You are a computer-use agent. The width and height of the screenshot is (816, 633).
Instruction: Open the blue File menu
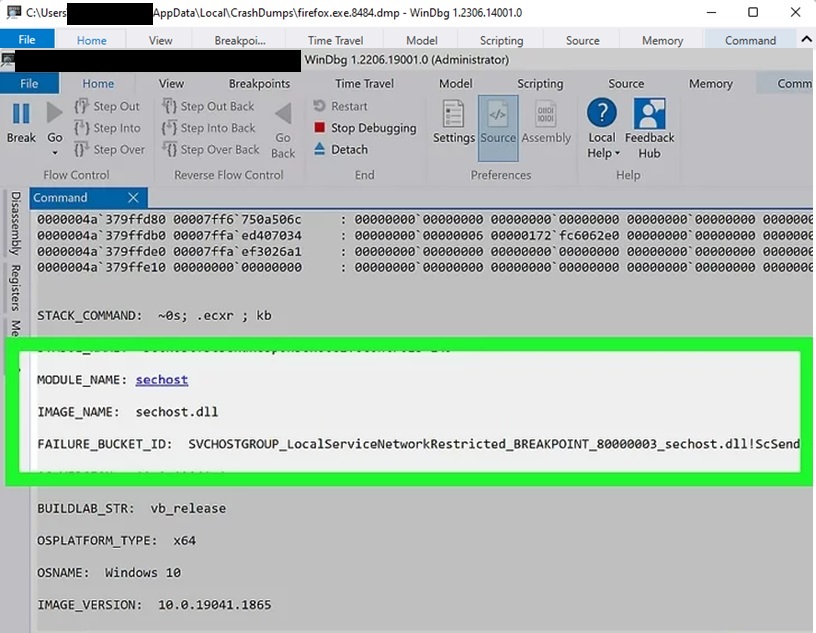point(30,84)
